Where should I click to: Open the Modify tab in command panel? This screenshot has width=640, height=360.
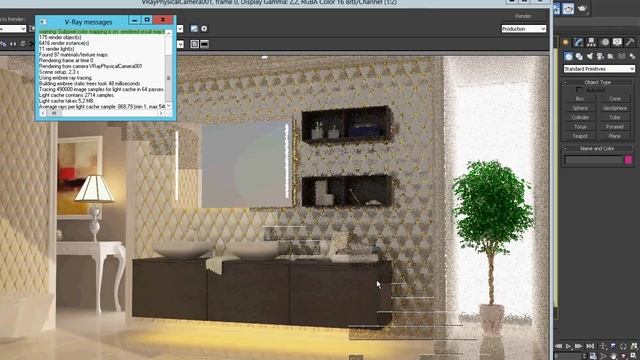point(578,42)
